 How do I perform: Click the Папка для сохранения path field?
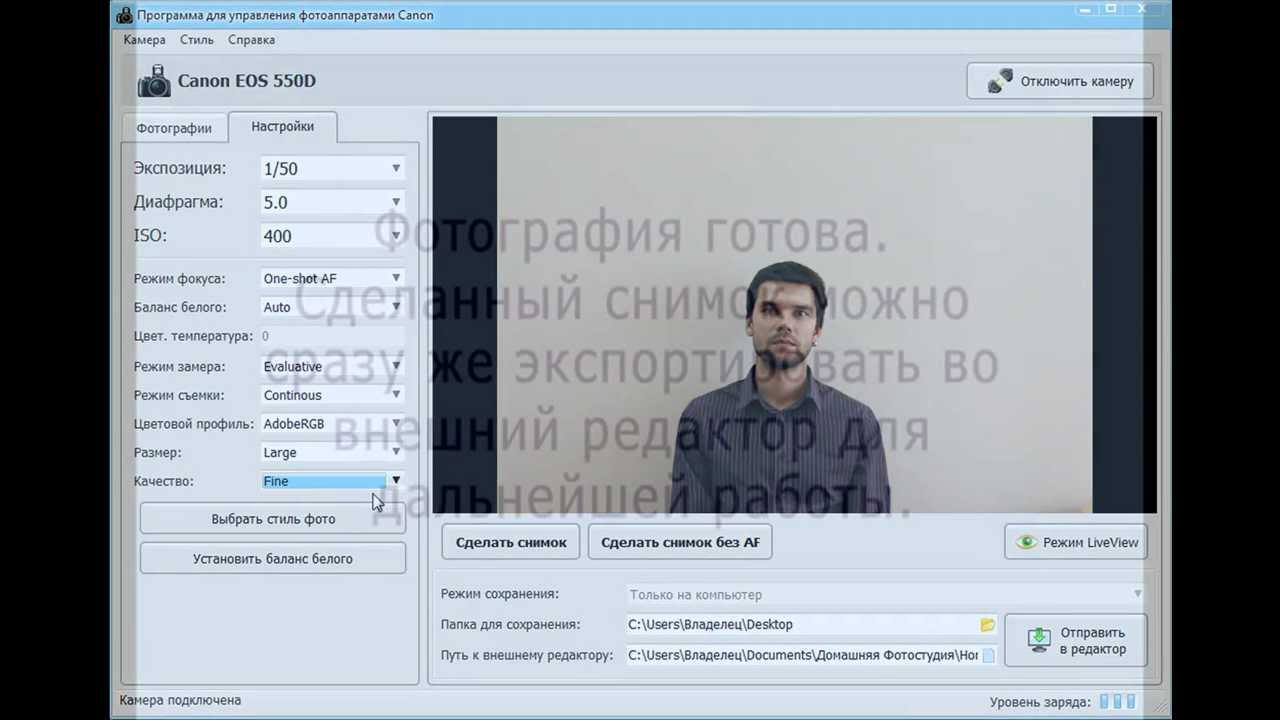click(803, 625)
